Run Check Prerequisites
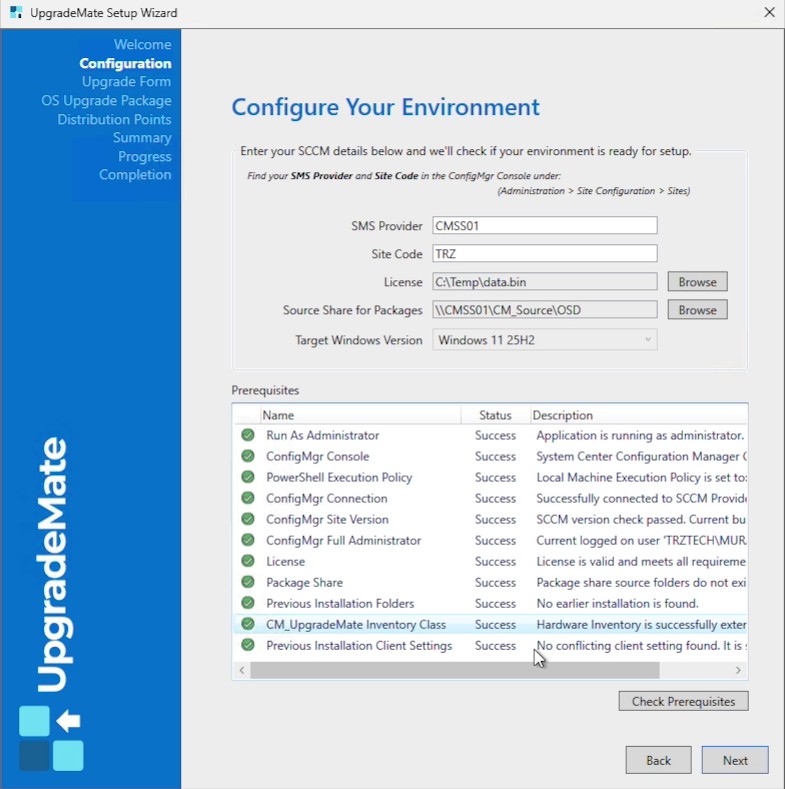The width and height of the screenshot is (785, 789). tap(683, 701)
